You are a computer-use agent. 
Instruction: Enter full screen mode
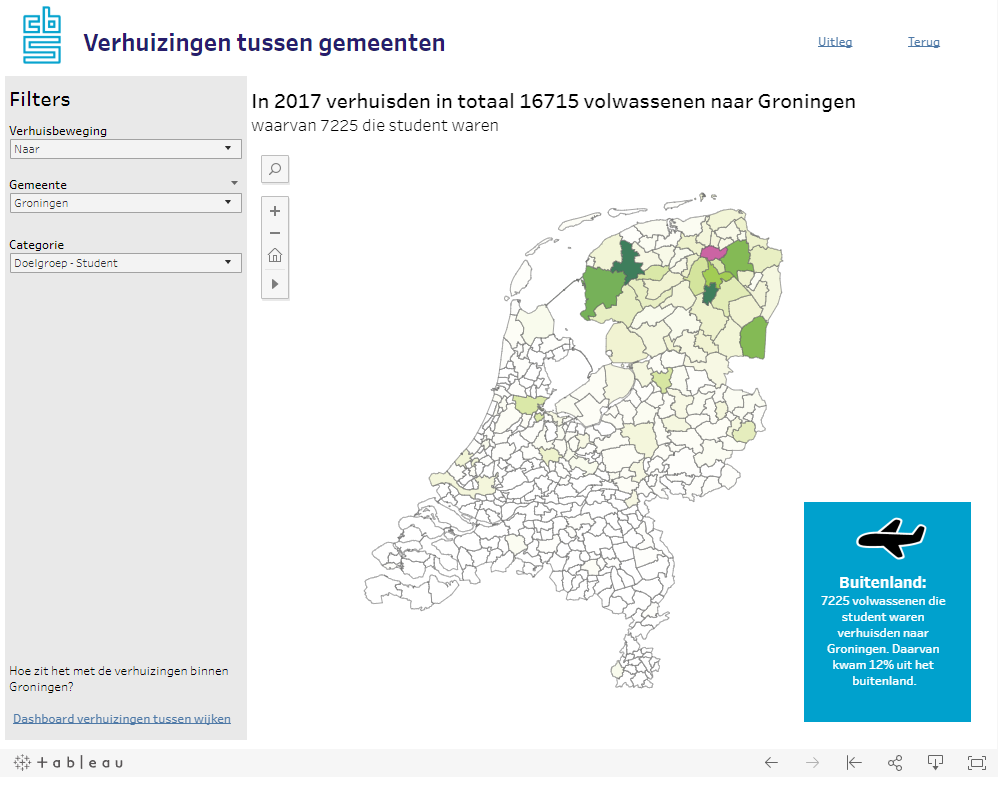(977, 763)
